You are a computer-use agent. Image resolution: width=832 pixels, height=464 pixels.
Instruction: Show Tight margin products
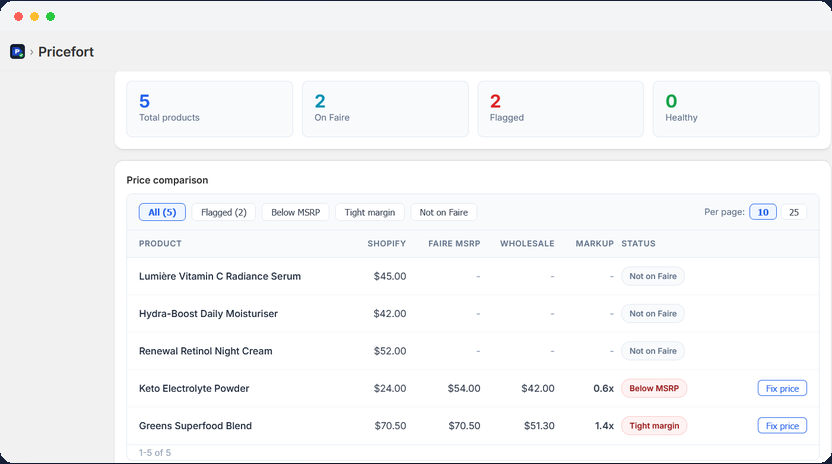[x=370, y=212]
